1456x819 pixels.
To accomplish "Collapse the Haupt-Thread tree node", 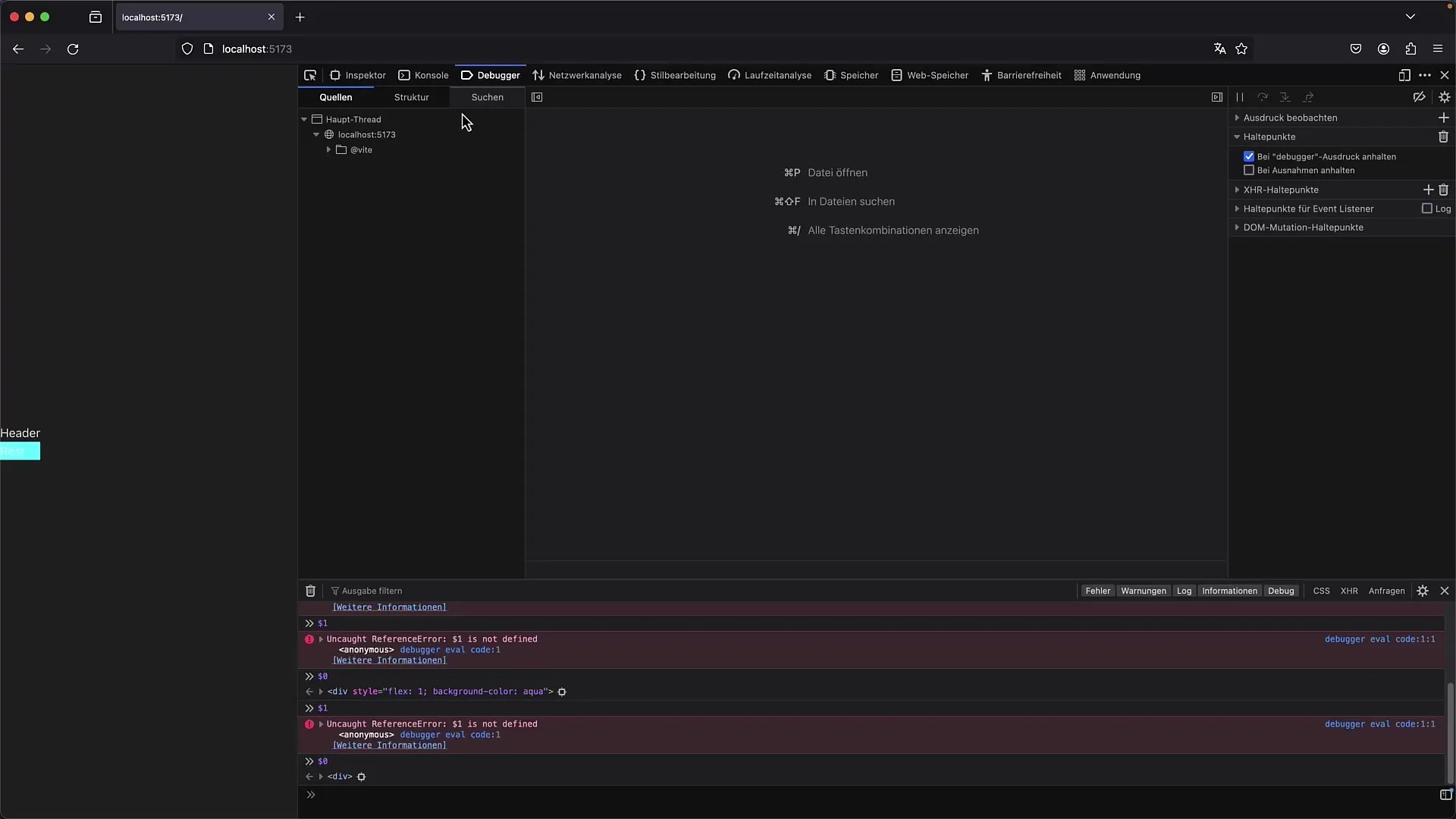I will click(x=304, y=119).
